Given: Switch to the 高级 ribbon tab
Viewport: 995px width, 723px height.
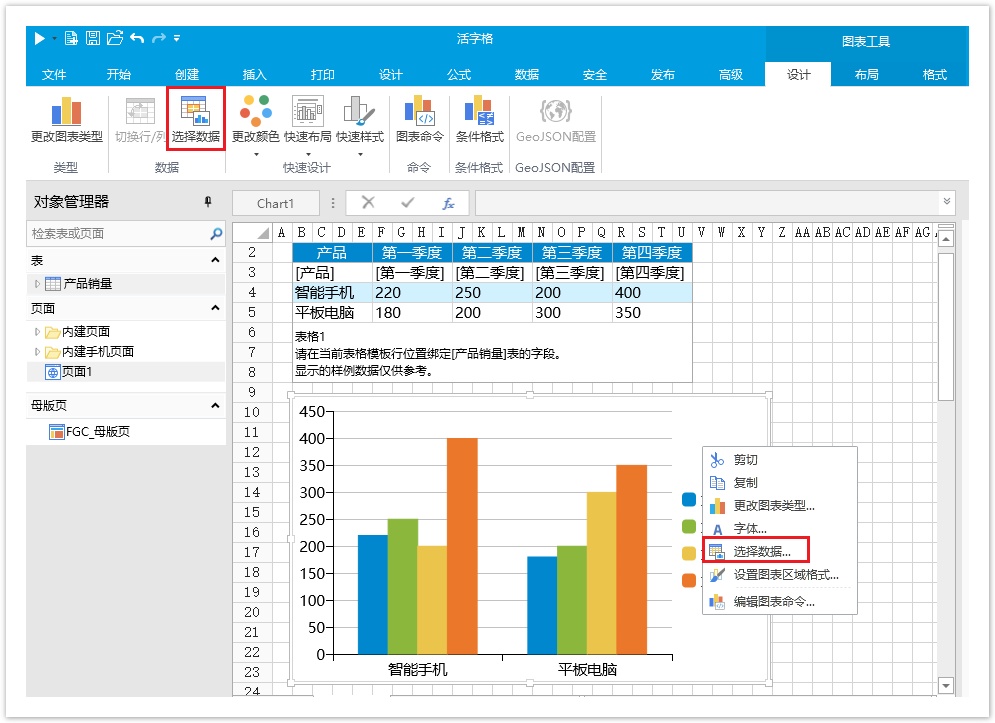Looking at the screenshot, I should 730,74.
